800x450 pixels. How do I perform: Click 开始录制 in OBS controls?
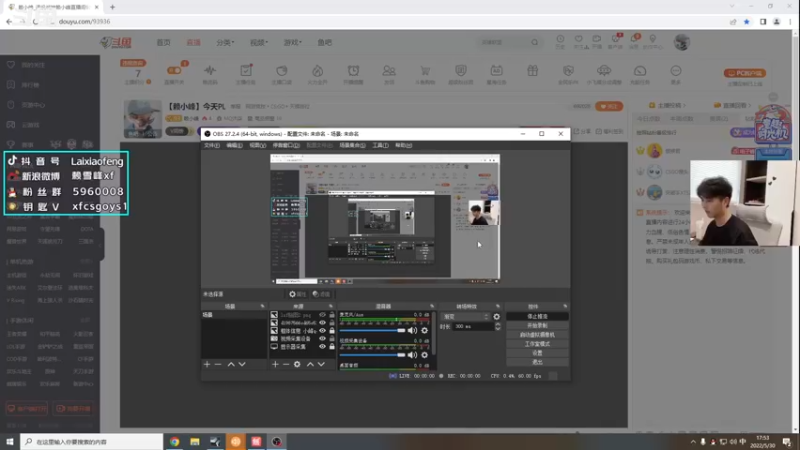pyautogui.click(x=537, y=326)
